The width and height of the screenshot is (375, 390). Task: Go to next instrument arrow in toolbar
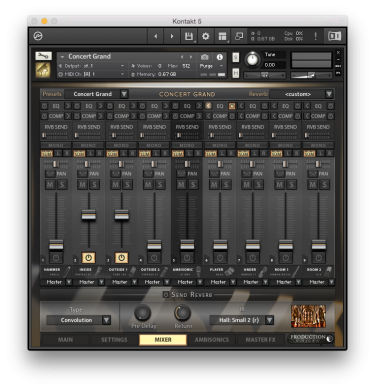point(172,36)
